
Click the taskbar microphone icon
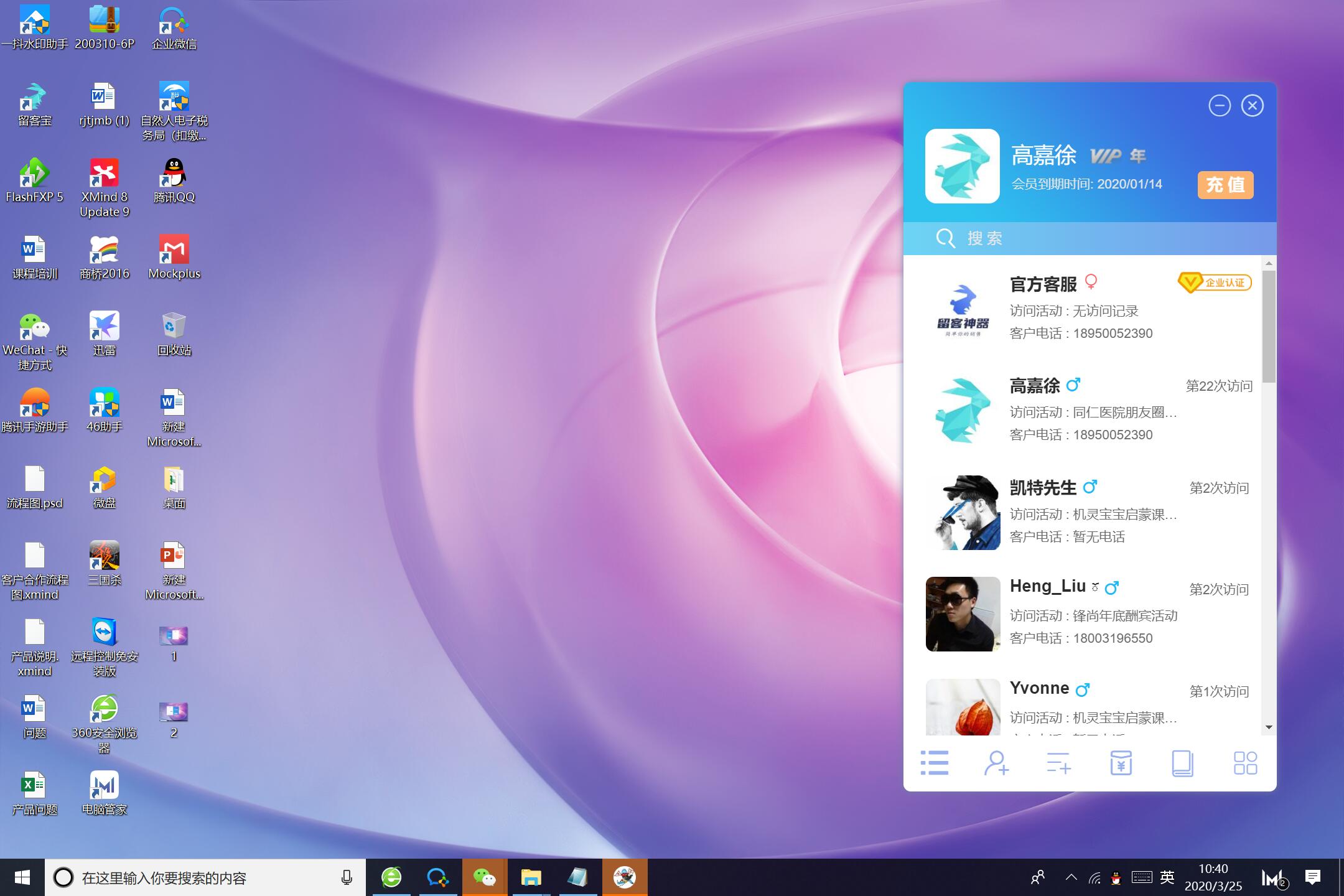tap(347, 877)
